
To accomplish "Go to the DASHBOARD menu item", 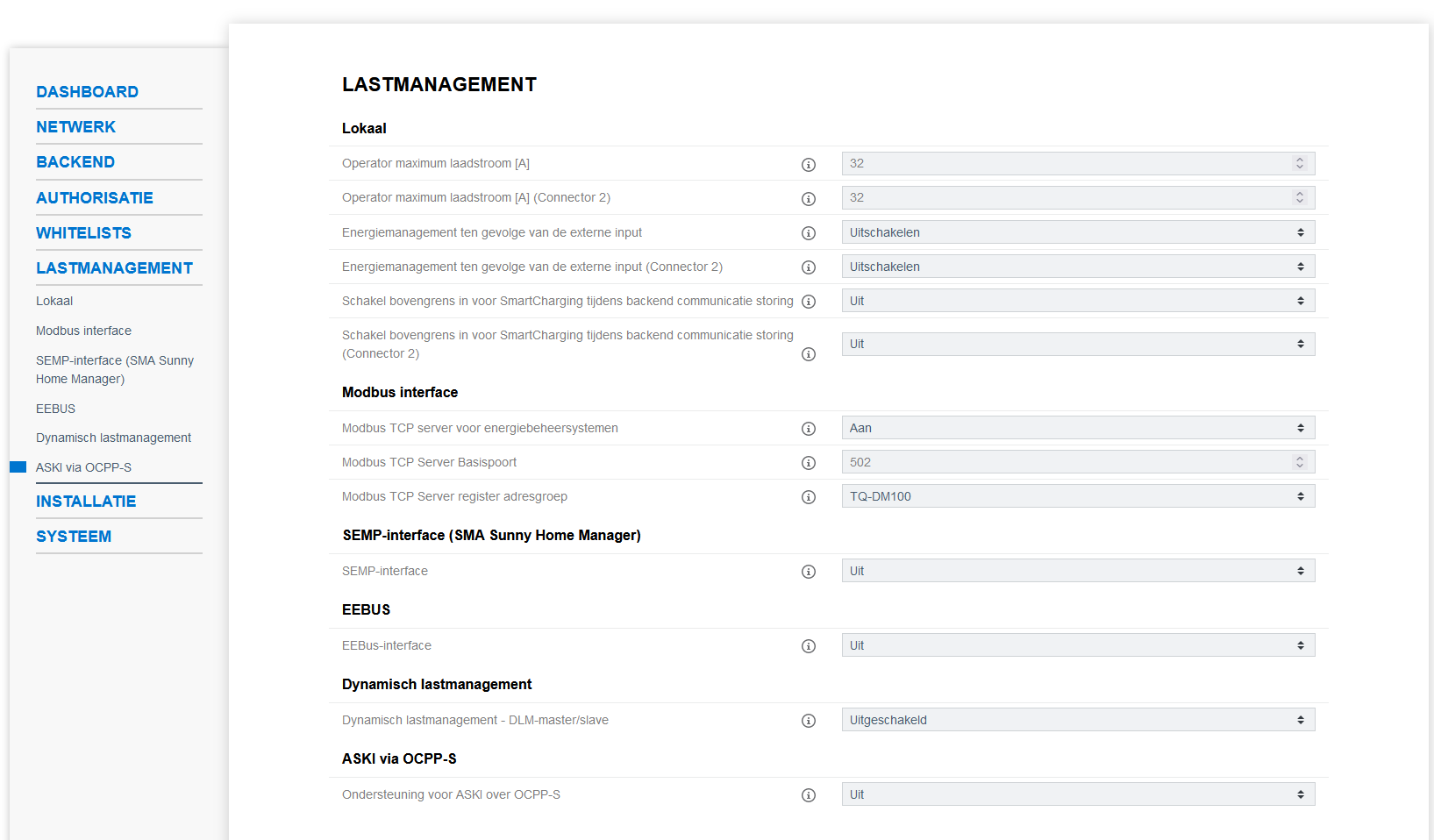I will coord(87,92).
